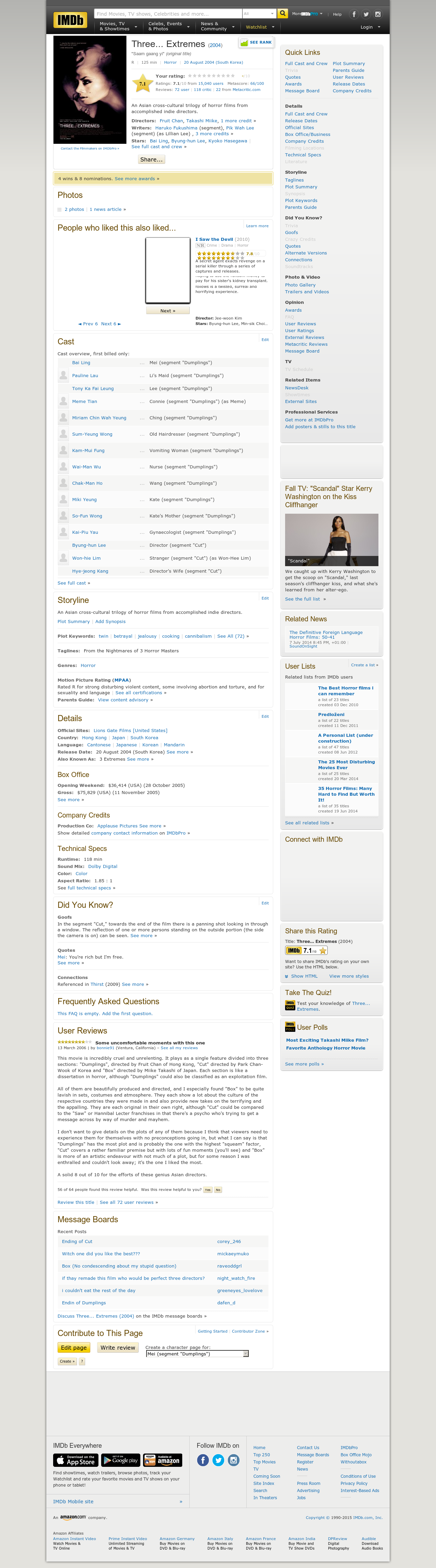Viewport: 436px width, 1568px height.
Task: Click the gold 7.1 rating star
Action: (x=142, y=83)
